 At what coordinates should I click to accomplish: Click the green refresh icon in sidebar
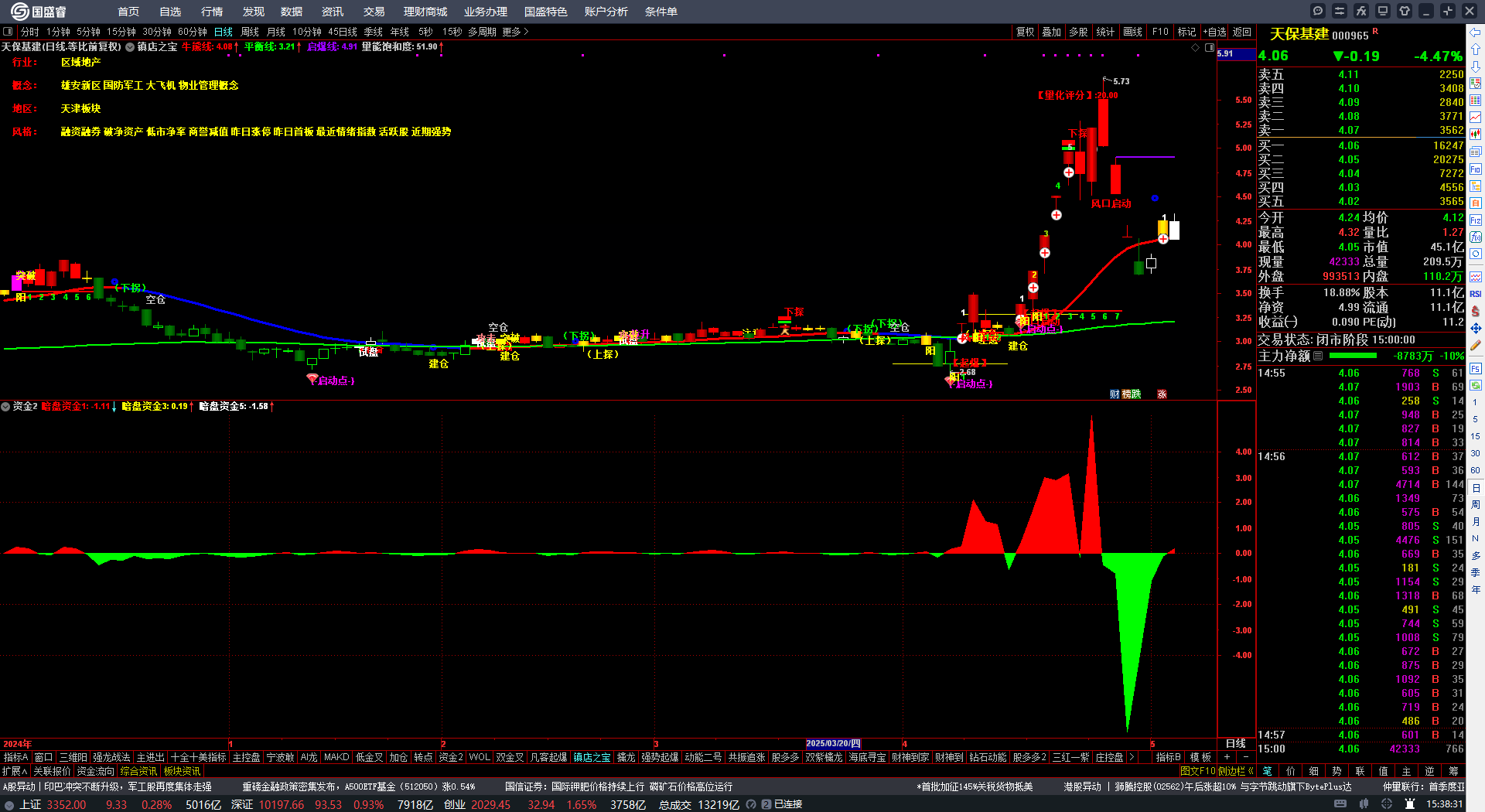[x=1476, y=385]
